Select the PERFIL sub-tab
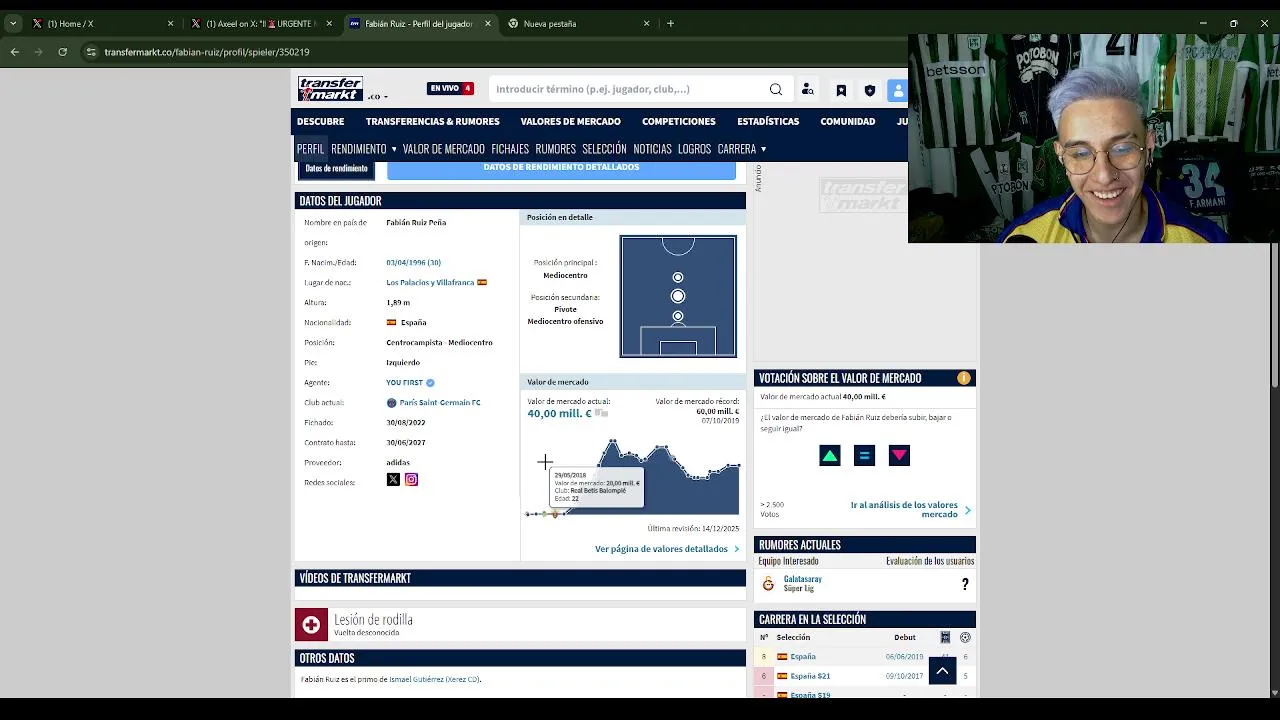The height and width of the screenshot is (720, 1280). coord(310,149)
